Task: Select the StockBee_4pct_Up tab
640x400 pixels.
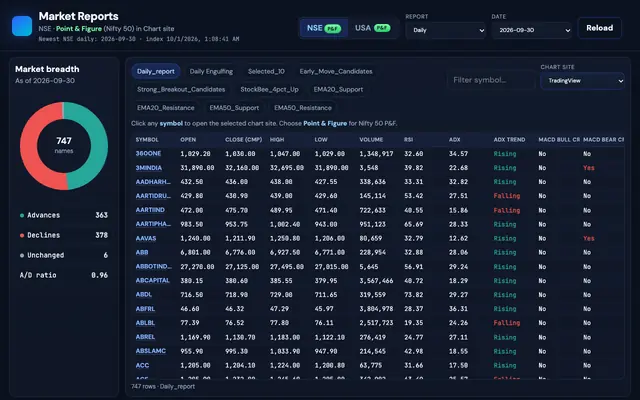Action: [269, 89]
